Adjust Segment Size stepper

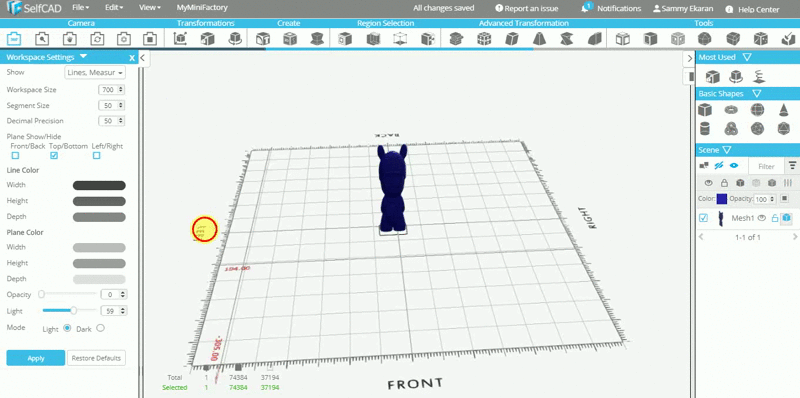(x=121, y=106)
